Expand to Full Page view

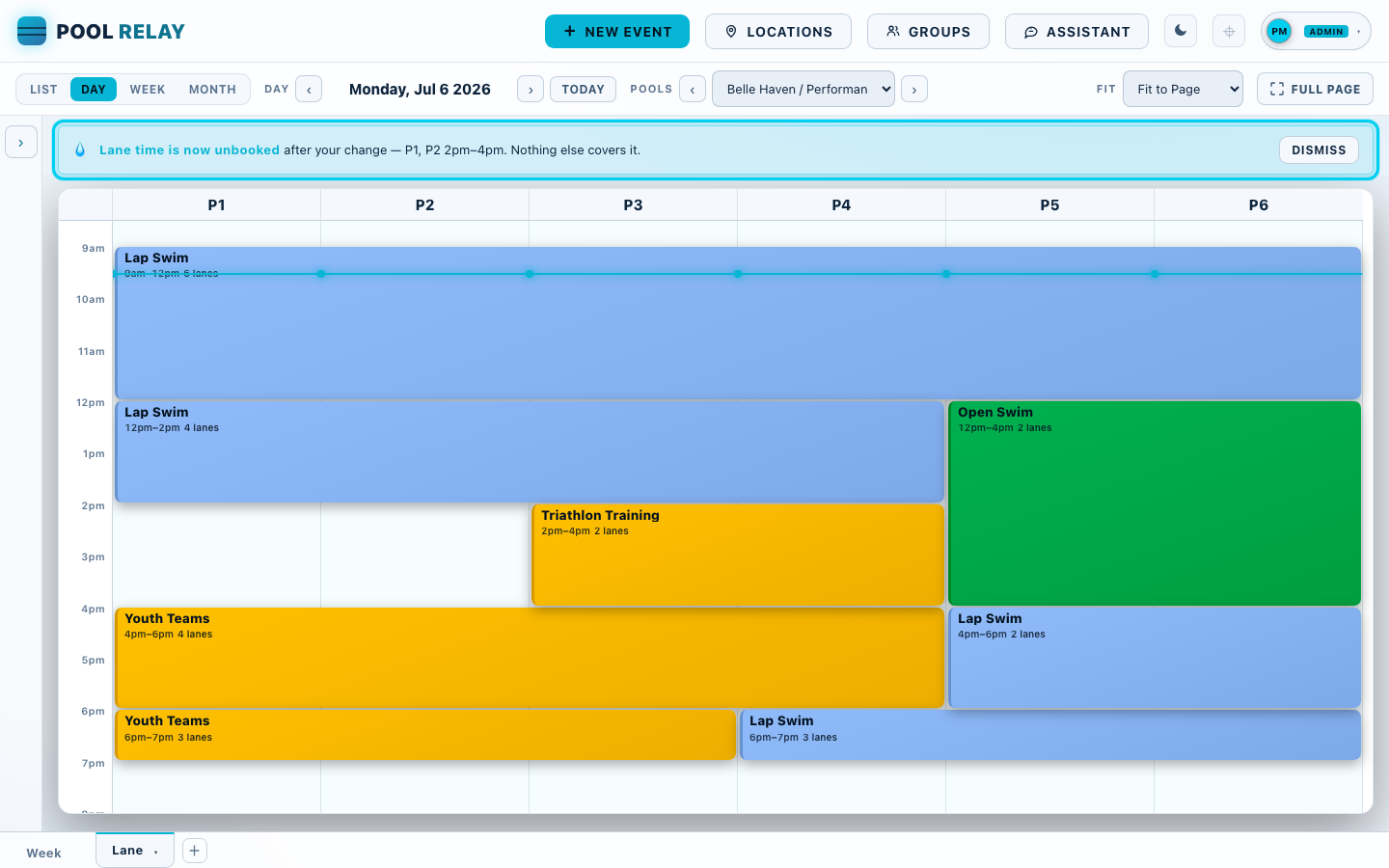tap(1315, 89)
